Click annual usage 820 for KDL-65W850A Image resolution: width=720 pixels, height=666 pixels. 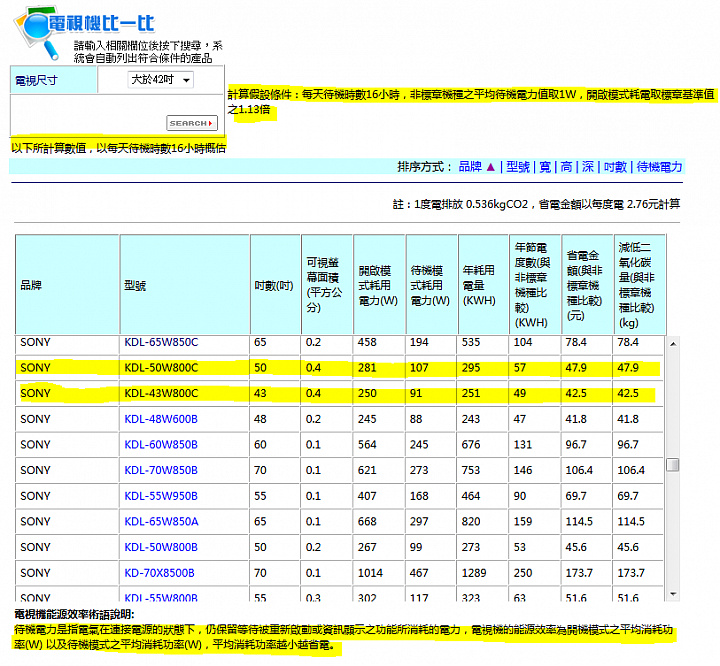point(471,521)
